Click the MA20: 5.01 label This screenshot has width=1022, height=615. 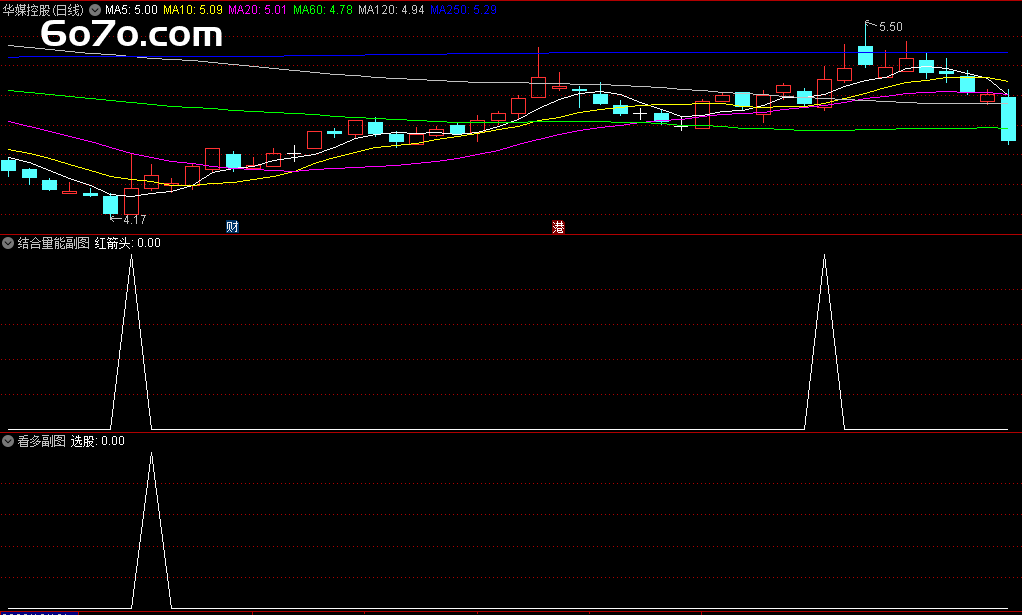pos(257,10)
